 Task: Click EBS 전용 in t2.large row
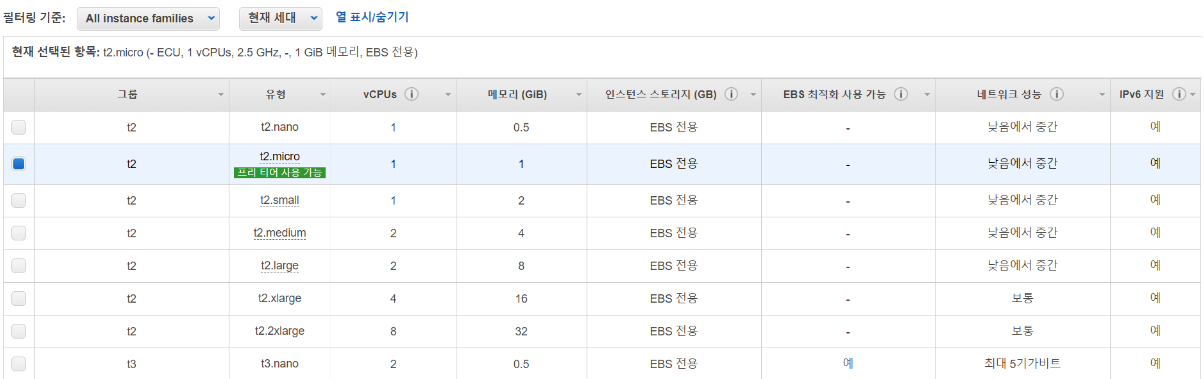tap(673, 266)
